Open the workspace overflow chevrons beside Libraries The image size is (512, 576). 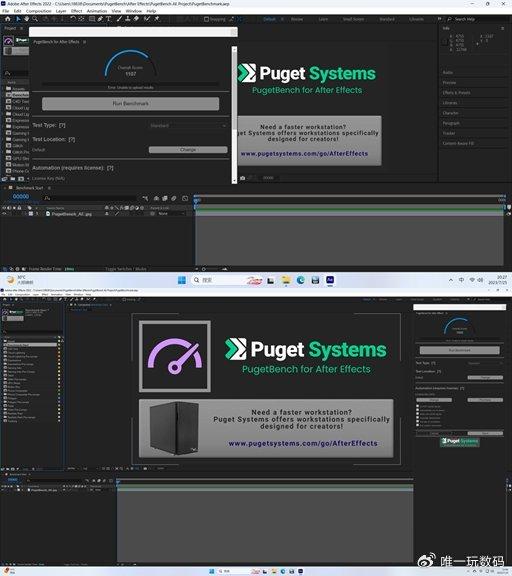click(439, 19)
